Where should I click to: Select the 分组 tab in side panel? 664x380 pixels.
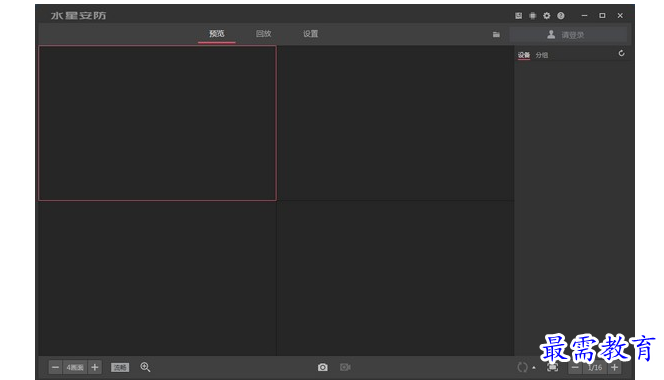542,55
